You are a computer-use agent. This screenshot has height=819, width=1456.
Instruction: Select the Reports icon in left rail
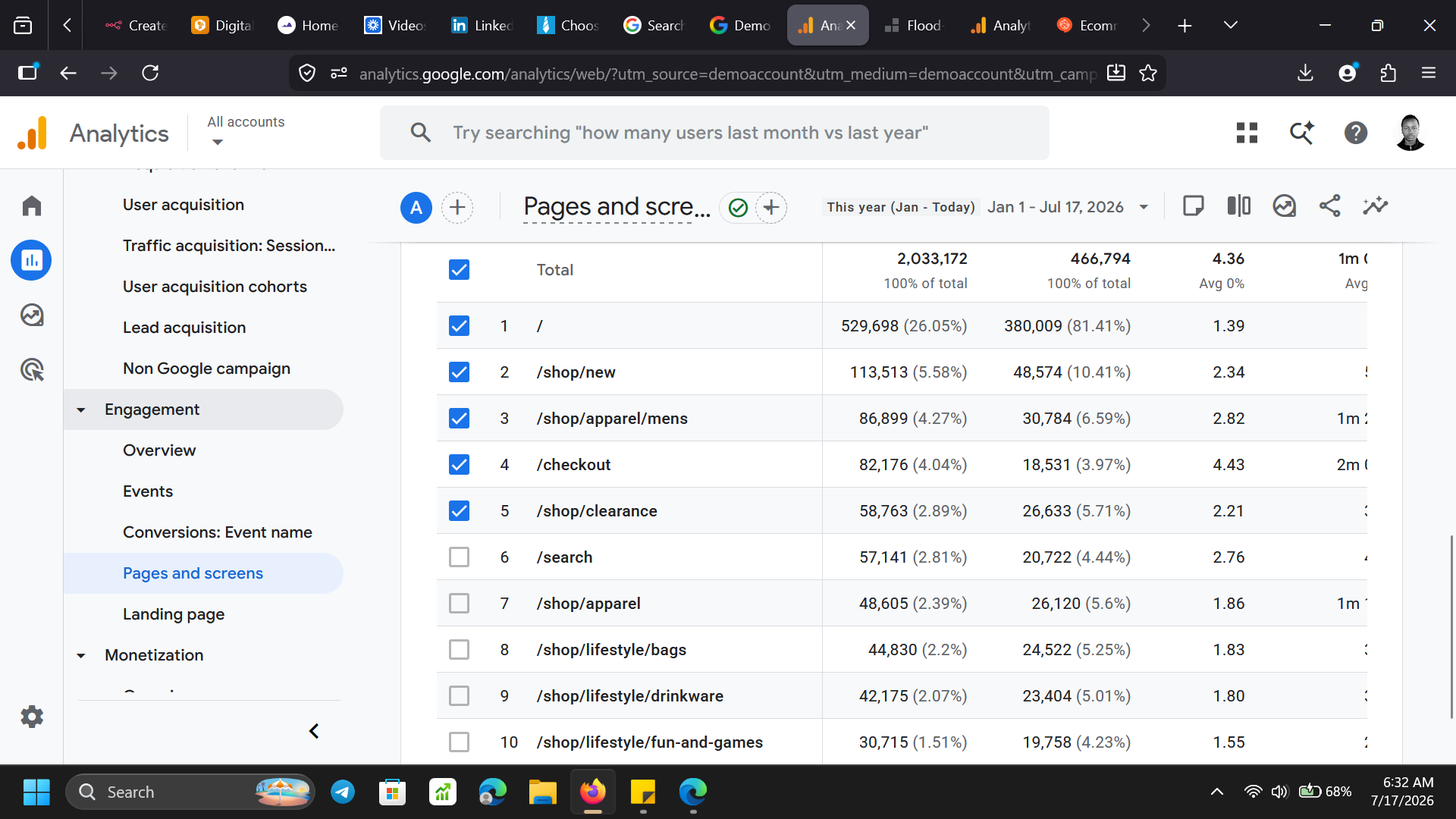pos(32,260)
